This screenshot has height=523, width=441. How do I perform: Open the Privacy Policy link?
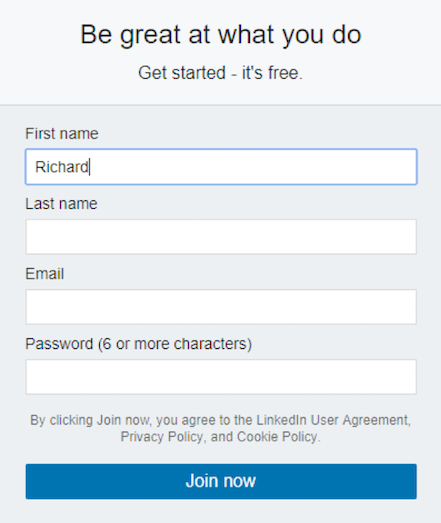coord(161,437)
